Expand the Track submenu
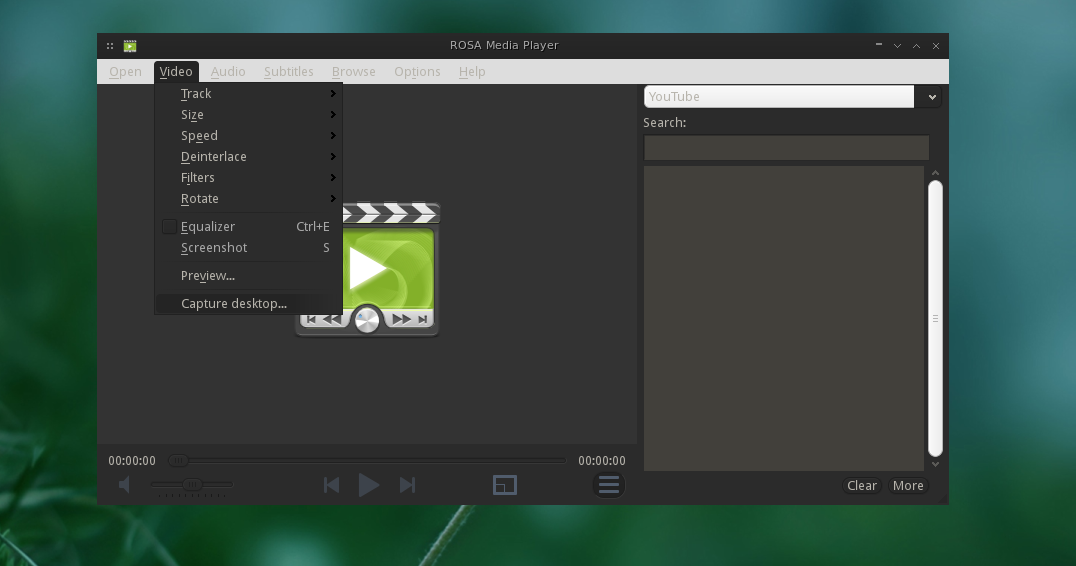The height and width of the screenshot is (566, 1076). (248, 93)
